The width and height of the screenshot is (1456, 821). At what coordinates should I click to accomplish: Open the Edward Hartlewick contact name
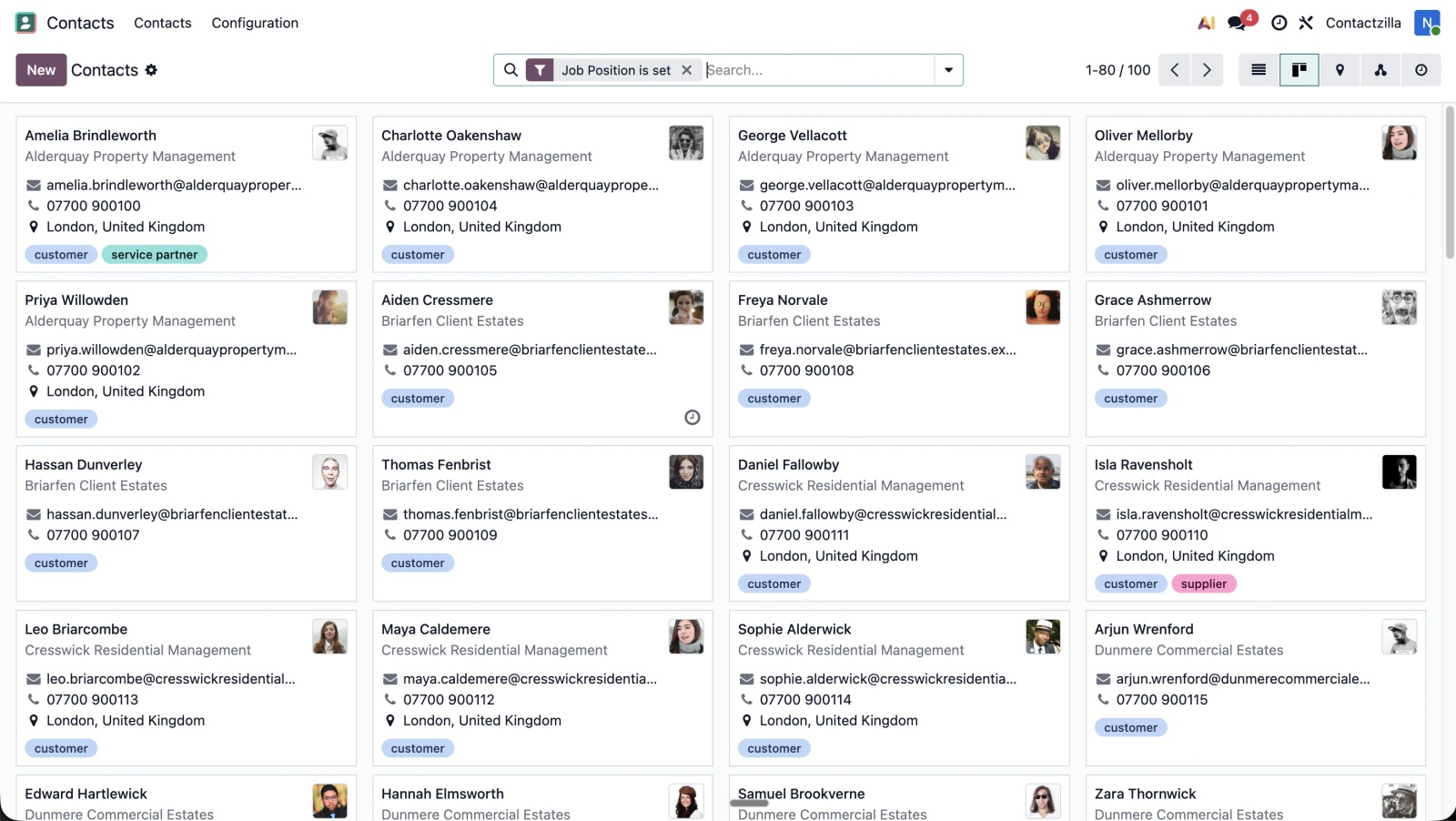click(86, 795)
